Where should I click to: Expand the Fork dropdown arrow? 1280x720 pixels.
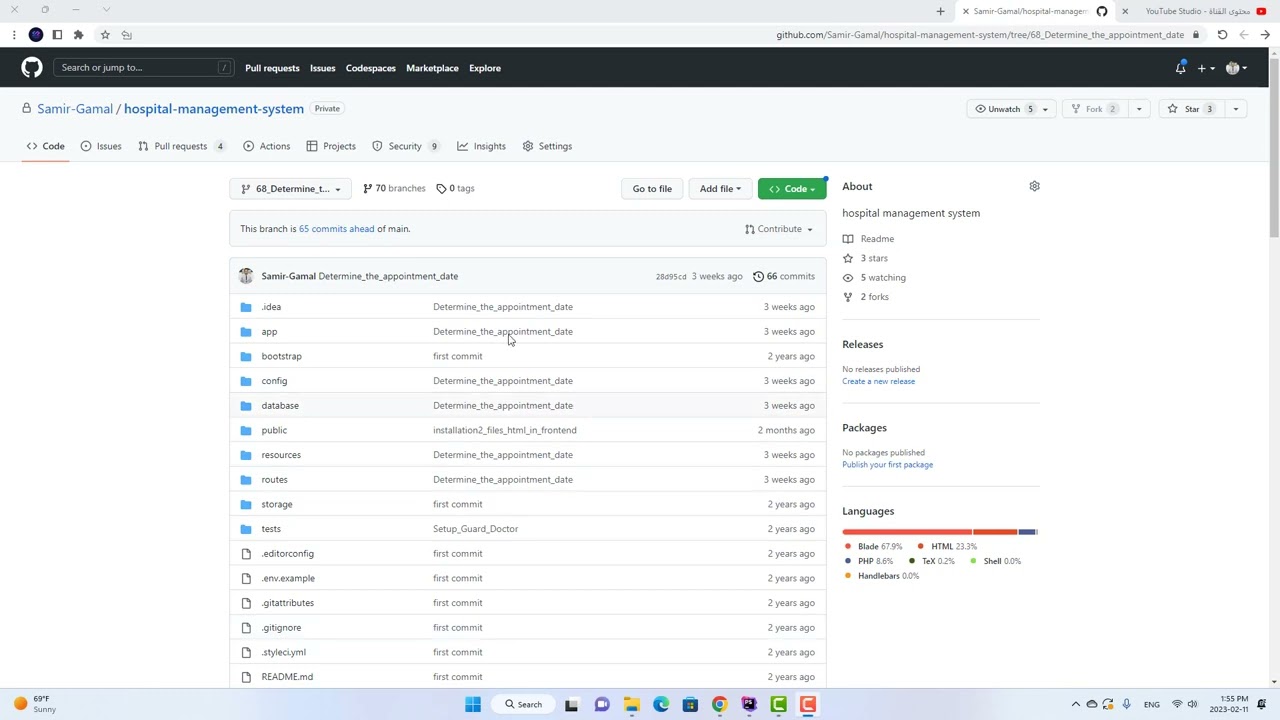coord(1138,109)
